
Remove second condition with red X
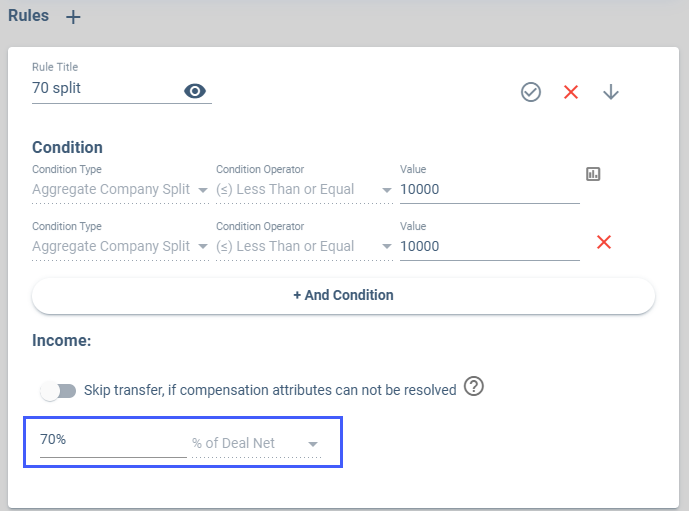[x=604, y=242]
